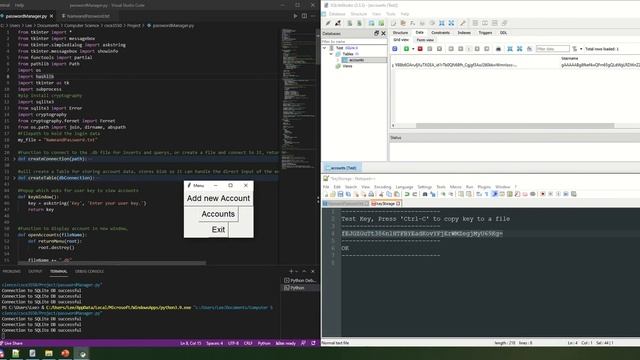The width and height of the screenshot is (640, 360).
Task: Open the Tools menu in SQLiteStudio
Action: pyautogui.click(x=391, y=14)
